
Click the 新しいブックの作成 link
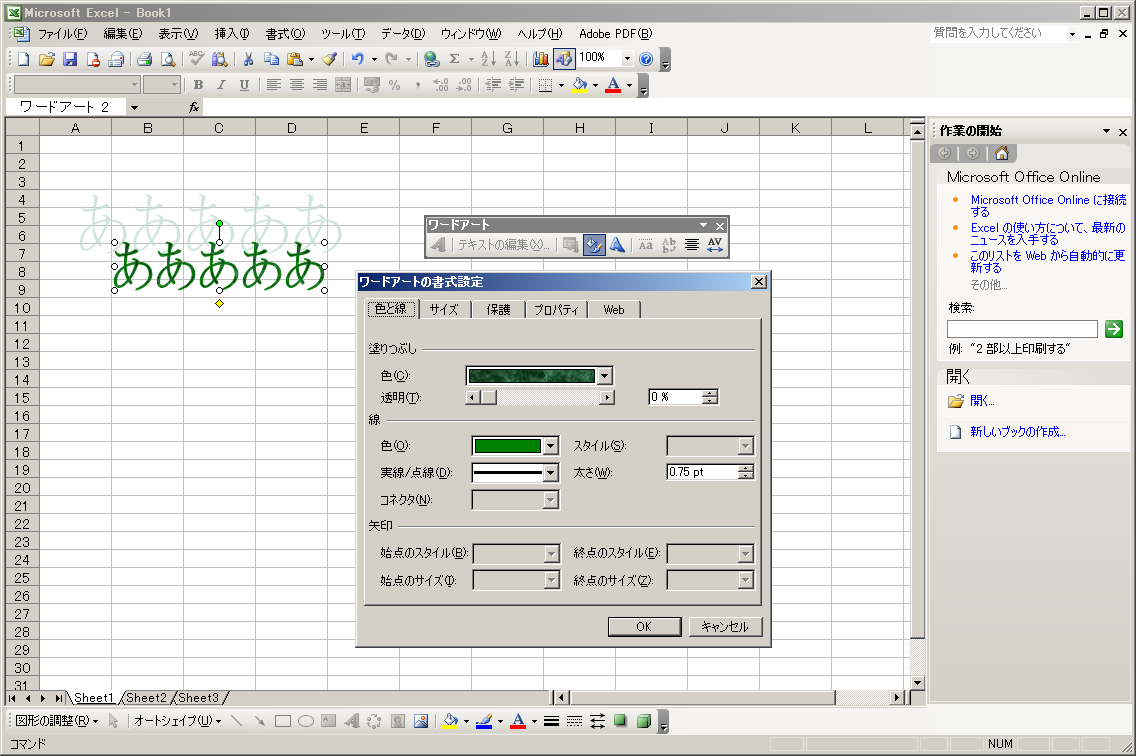coord(1017,432)
